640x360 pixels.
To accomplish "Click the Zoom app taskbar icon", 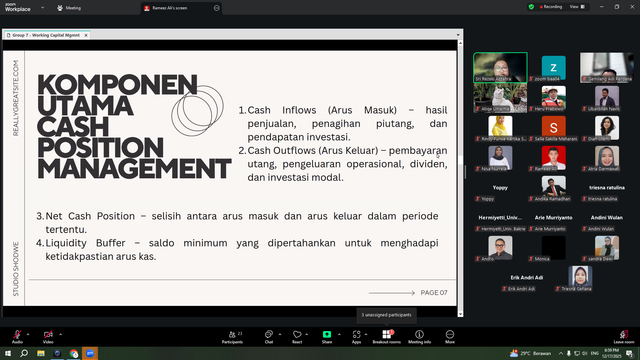I will pos(90,353).
